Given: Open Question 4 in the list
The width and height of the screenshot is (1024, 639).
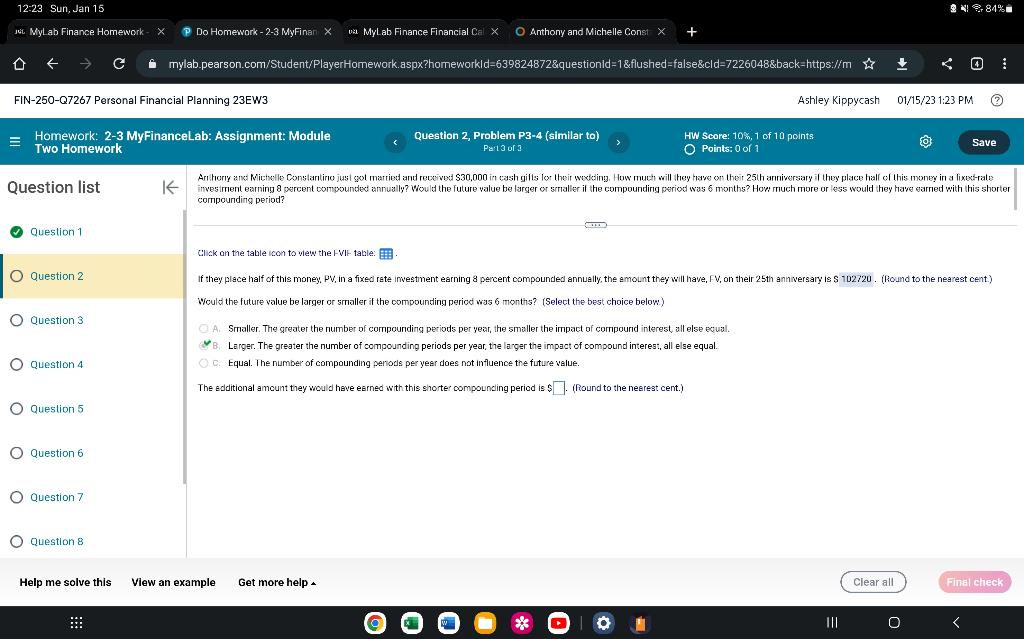Looking at the screenshot, I should click(x=57, y=365).
